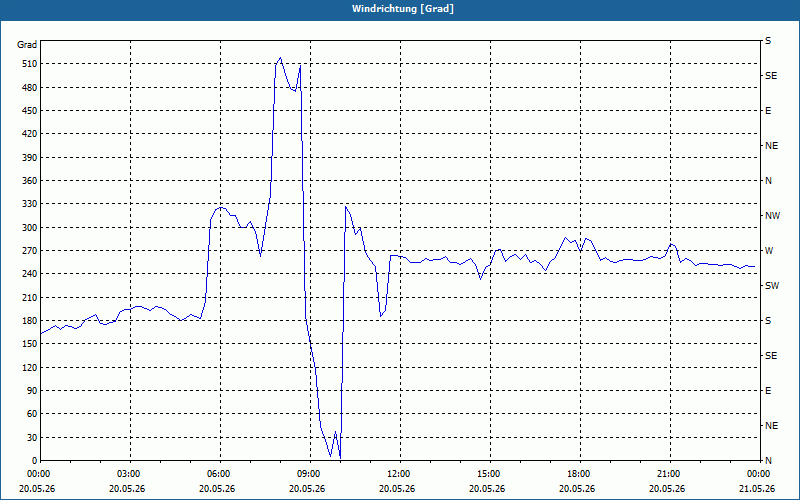Pick the 18:00 time axis label
The image size is (800, 500).
[x=579, y=474]
